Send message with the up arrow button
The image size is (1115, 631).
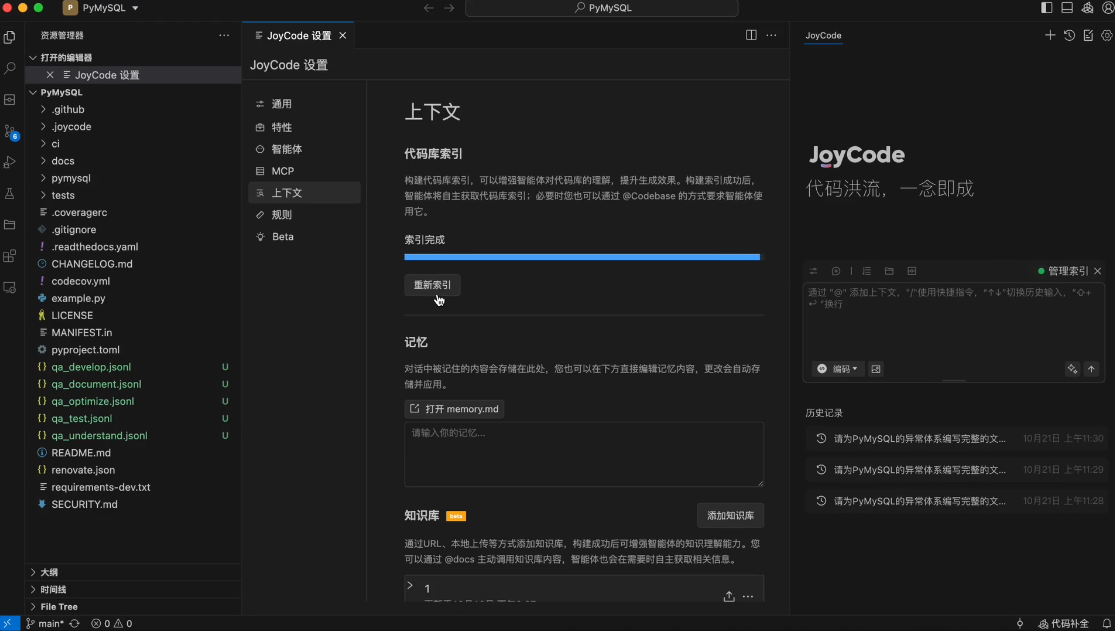click(1092, 369)
